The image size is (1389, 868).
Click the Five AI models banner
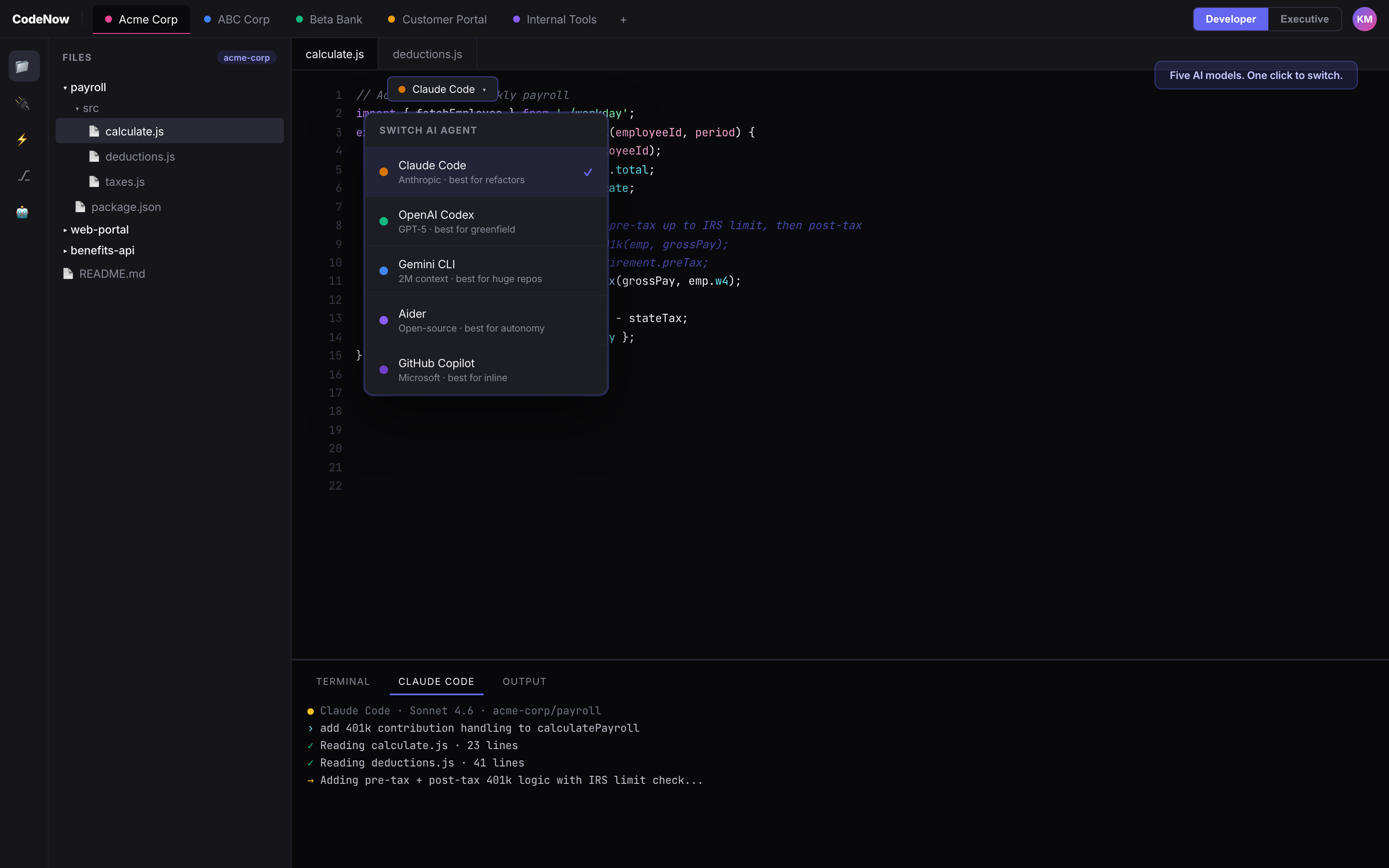pos(1256,75)
